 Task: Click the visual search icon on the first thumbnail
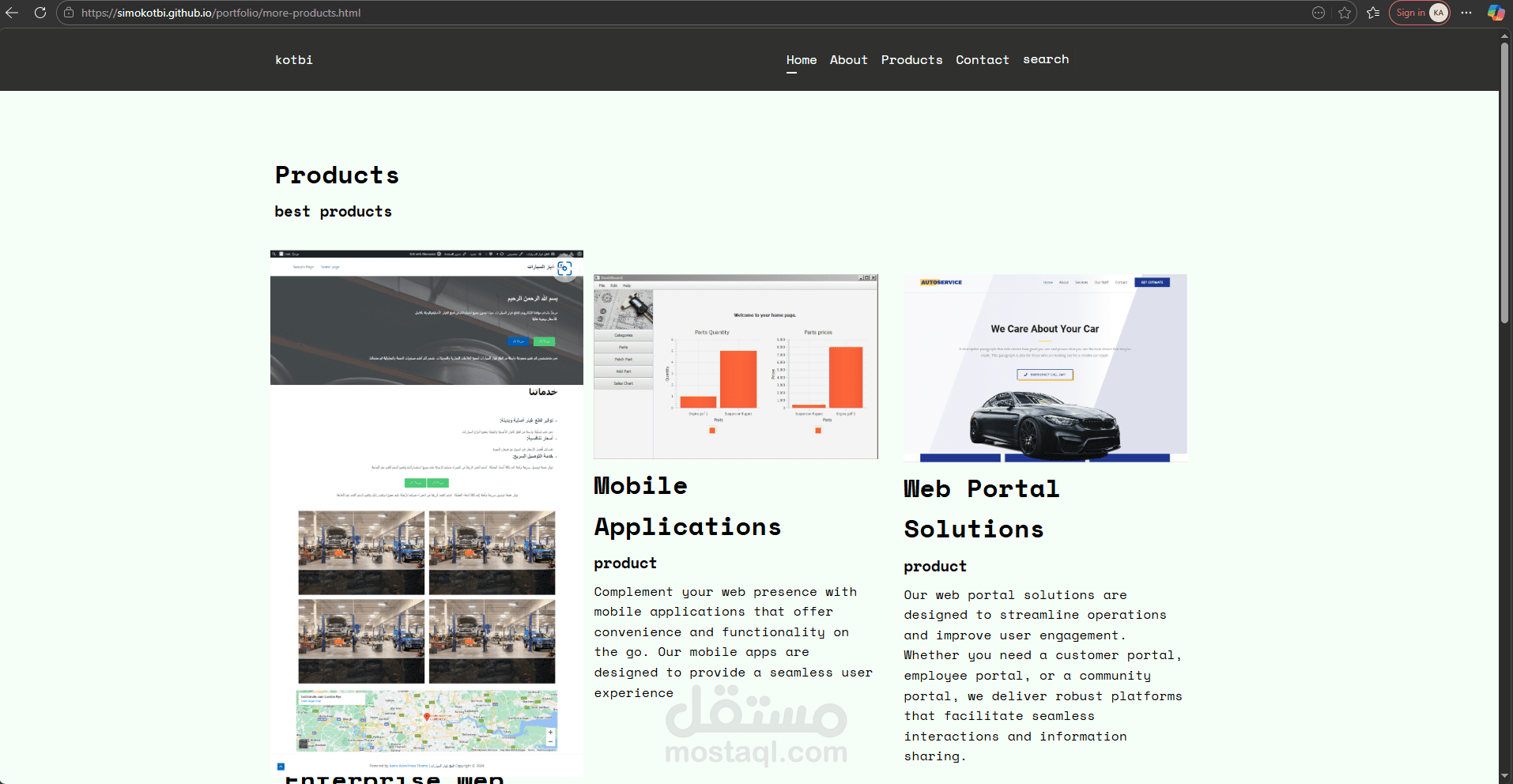[564, 269]
